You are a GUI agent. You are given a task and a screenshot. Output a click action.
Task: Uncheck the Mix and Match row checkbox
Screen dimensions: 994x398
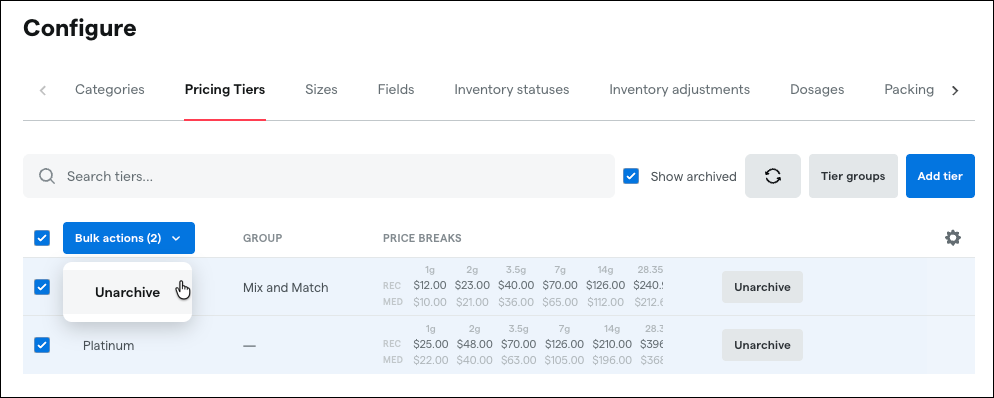click(x=42, y=287)
